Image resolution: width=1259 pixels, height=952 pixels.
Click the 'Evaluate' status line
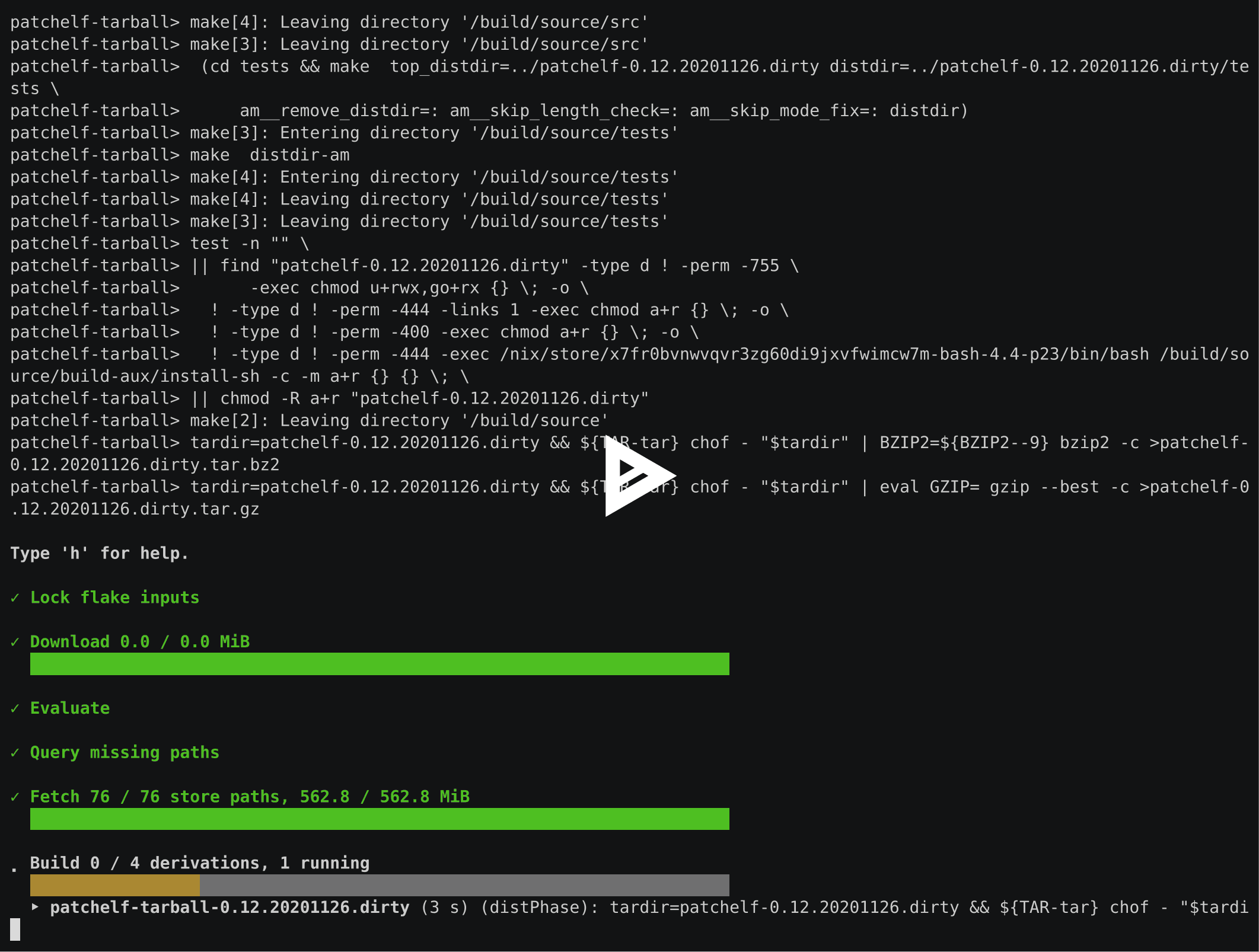pyautogui.click(x=70, y=708)
